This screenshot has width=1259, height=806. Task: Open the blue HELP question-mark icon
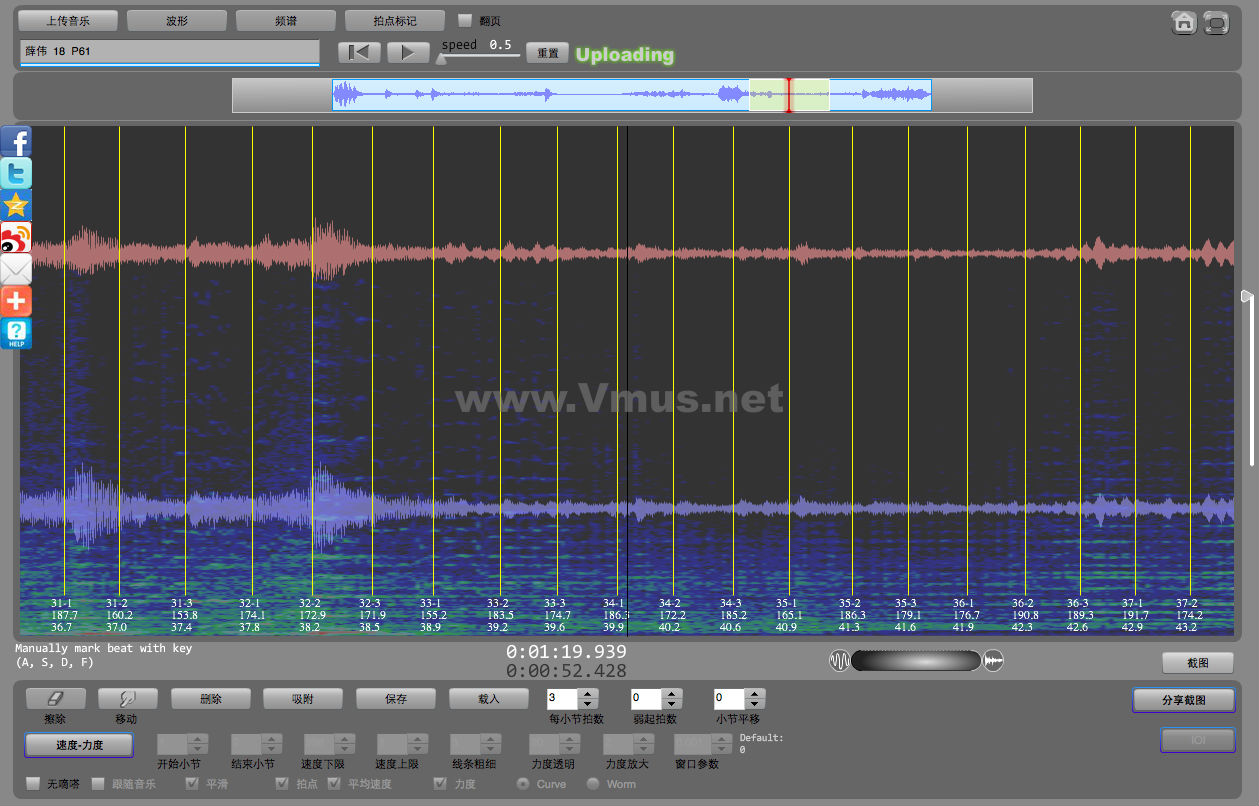click(16, 333)
